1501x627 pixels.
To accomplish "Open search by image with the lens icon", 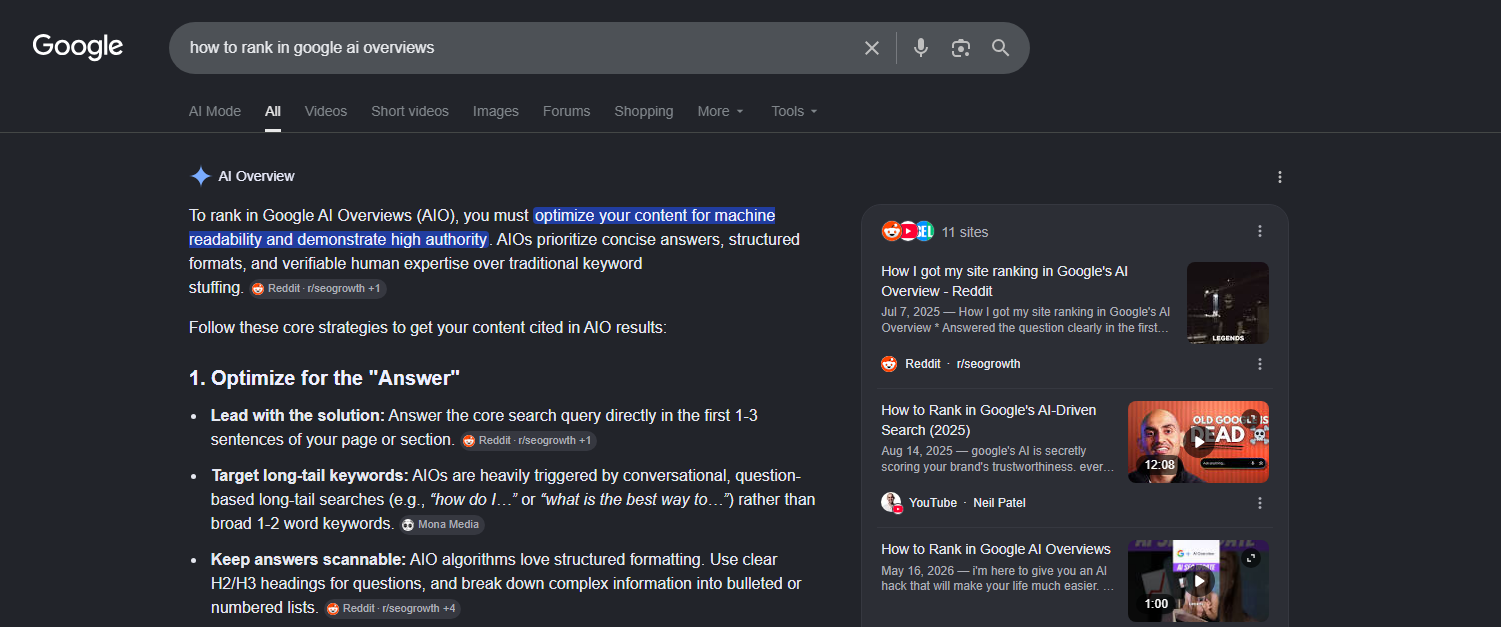I will 961,48.
